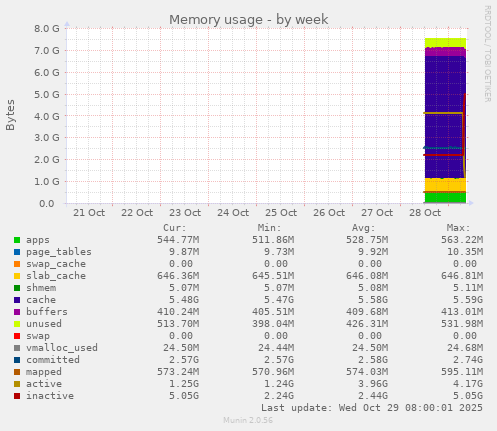Click inactive min value 2.24G
The height and width of the screenshot is (431, 497).
(x=279, y=396)
